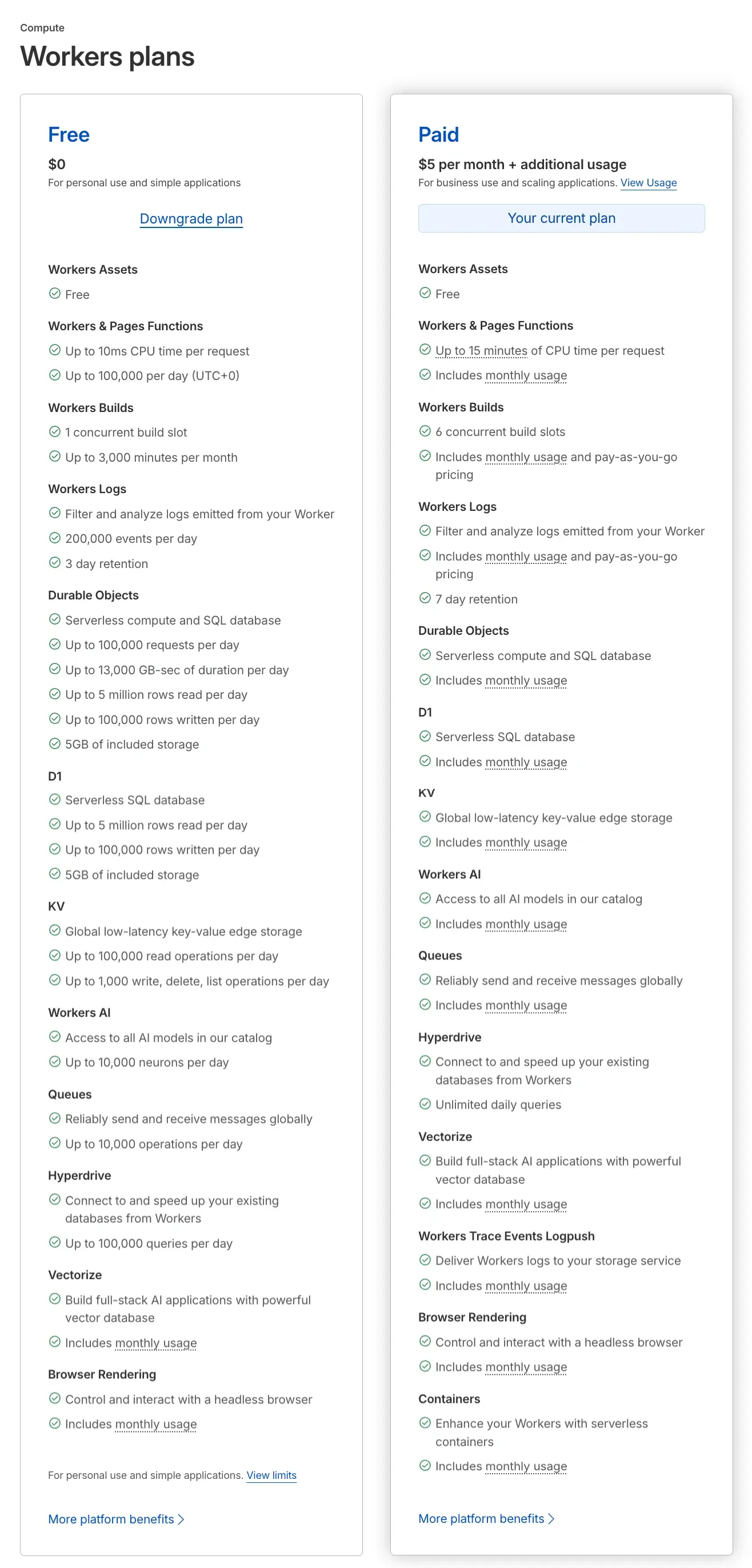
Task: Click 'monthly usage' under Paid Workers Builds
Action: [x=526, y=457]
